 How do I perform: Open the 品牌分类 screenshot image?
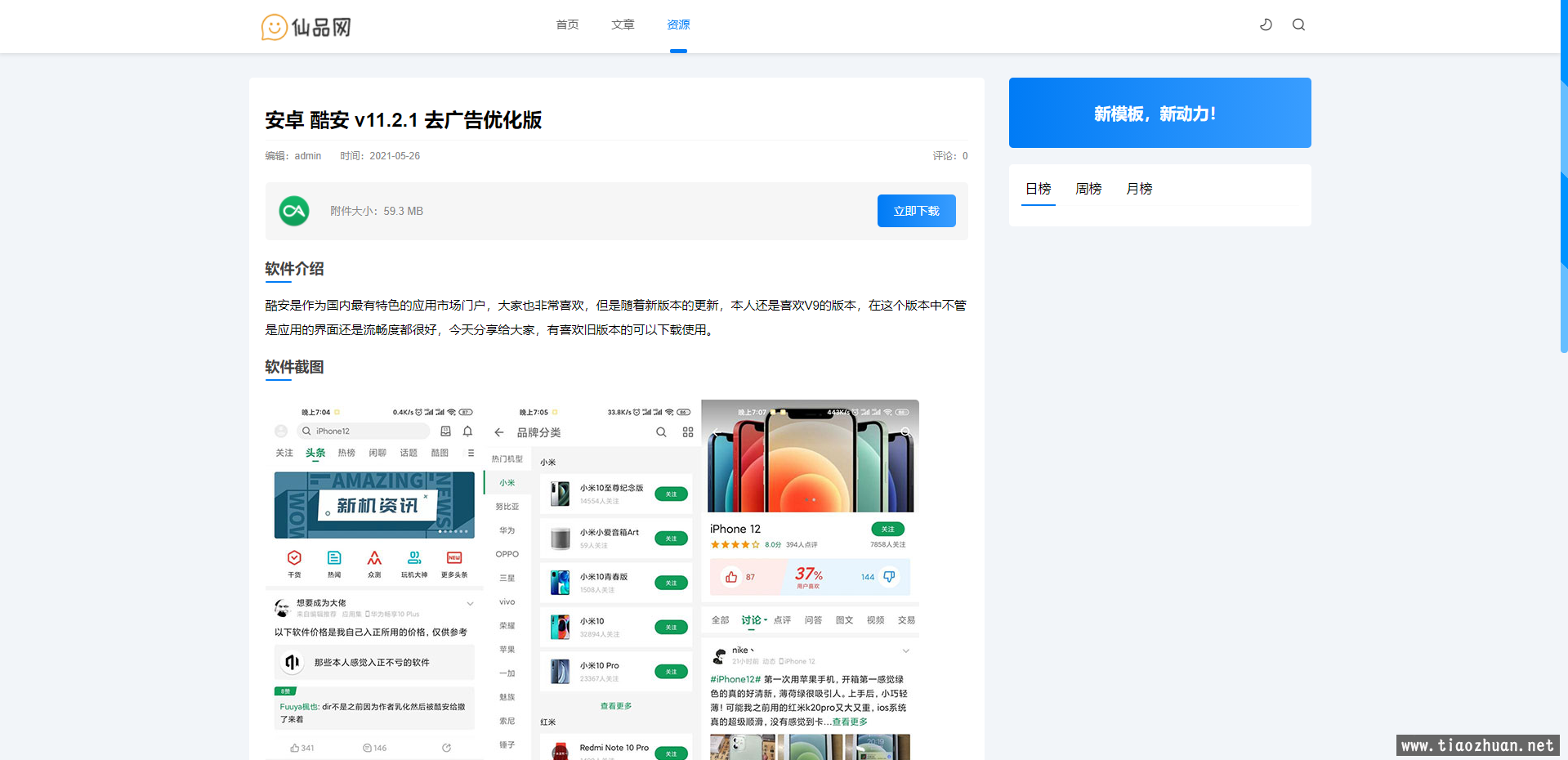tap(592, 579)
